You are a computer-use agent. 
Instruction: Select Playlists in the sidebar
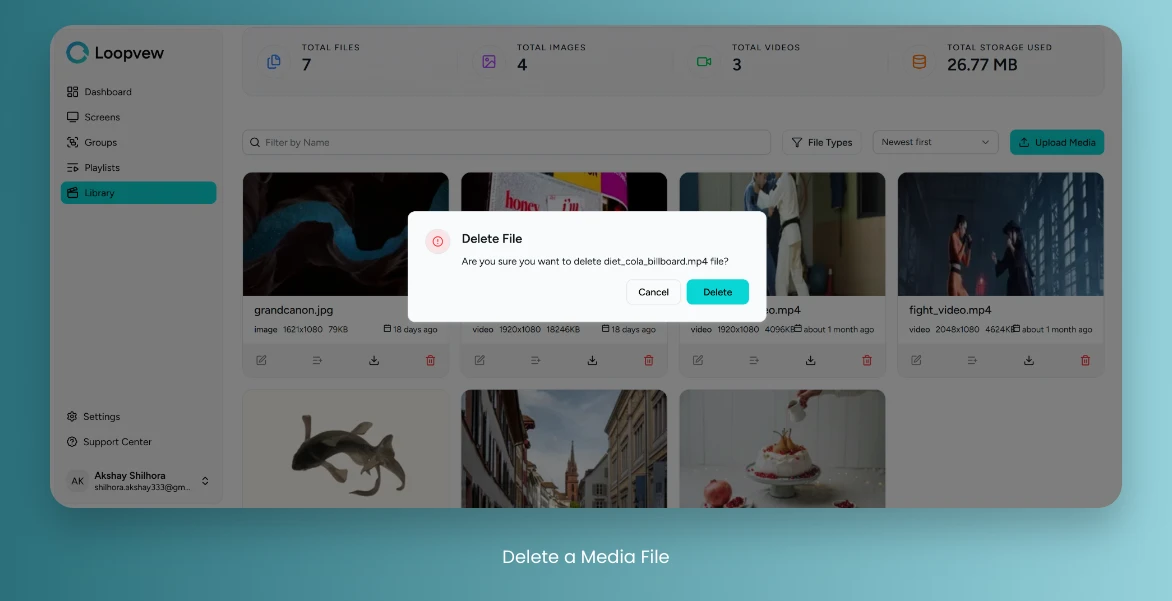click(x=138, y=167)
